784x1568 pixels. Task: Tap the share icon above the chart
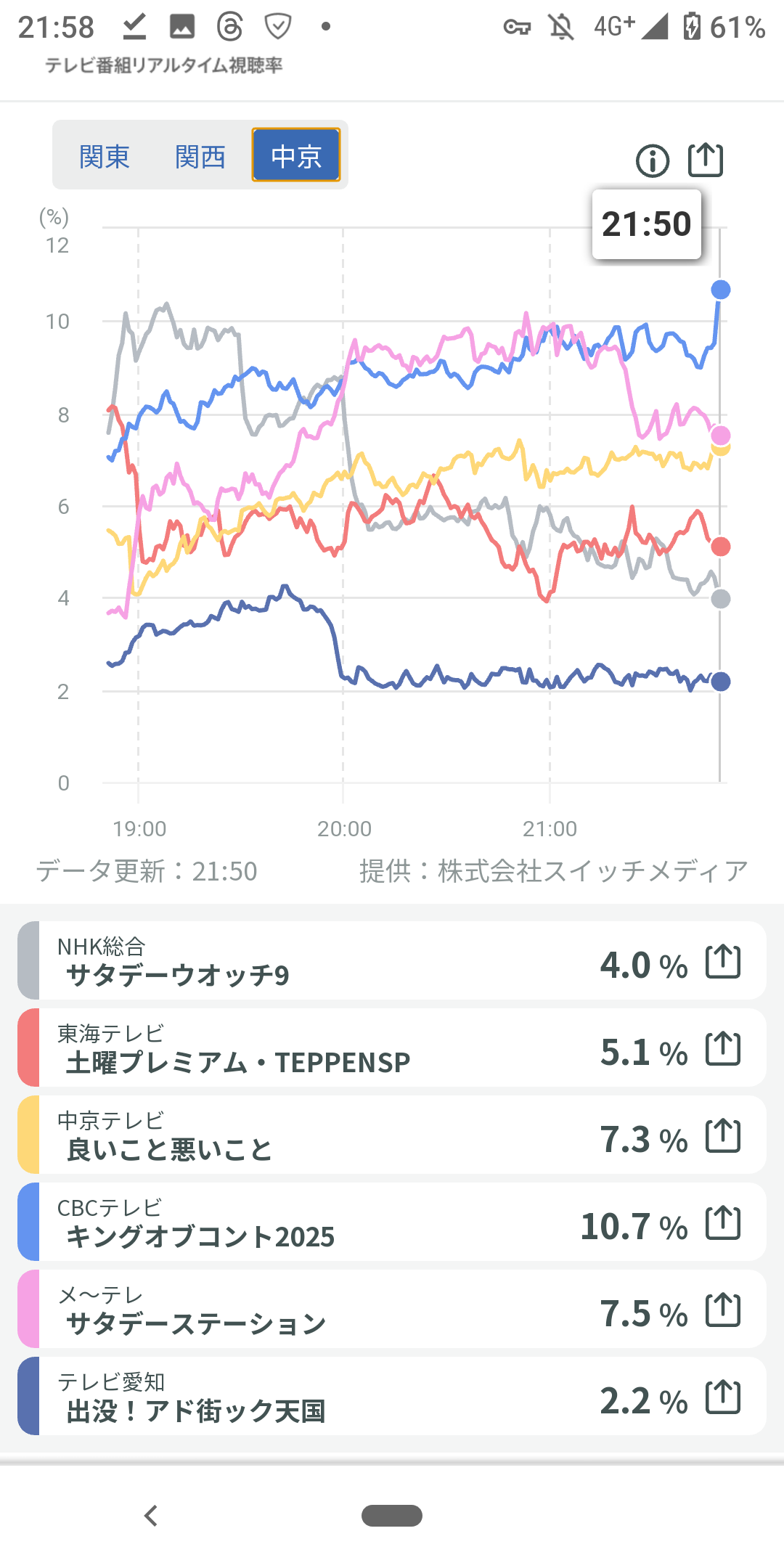tap(706, 160)
